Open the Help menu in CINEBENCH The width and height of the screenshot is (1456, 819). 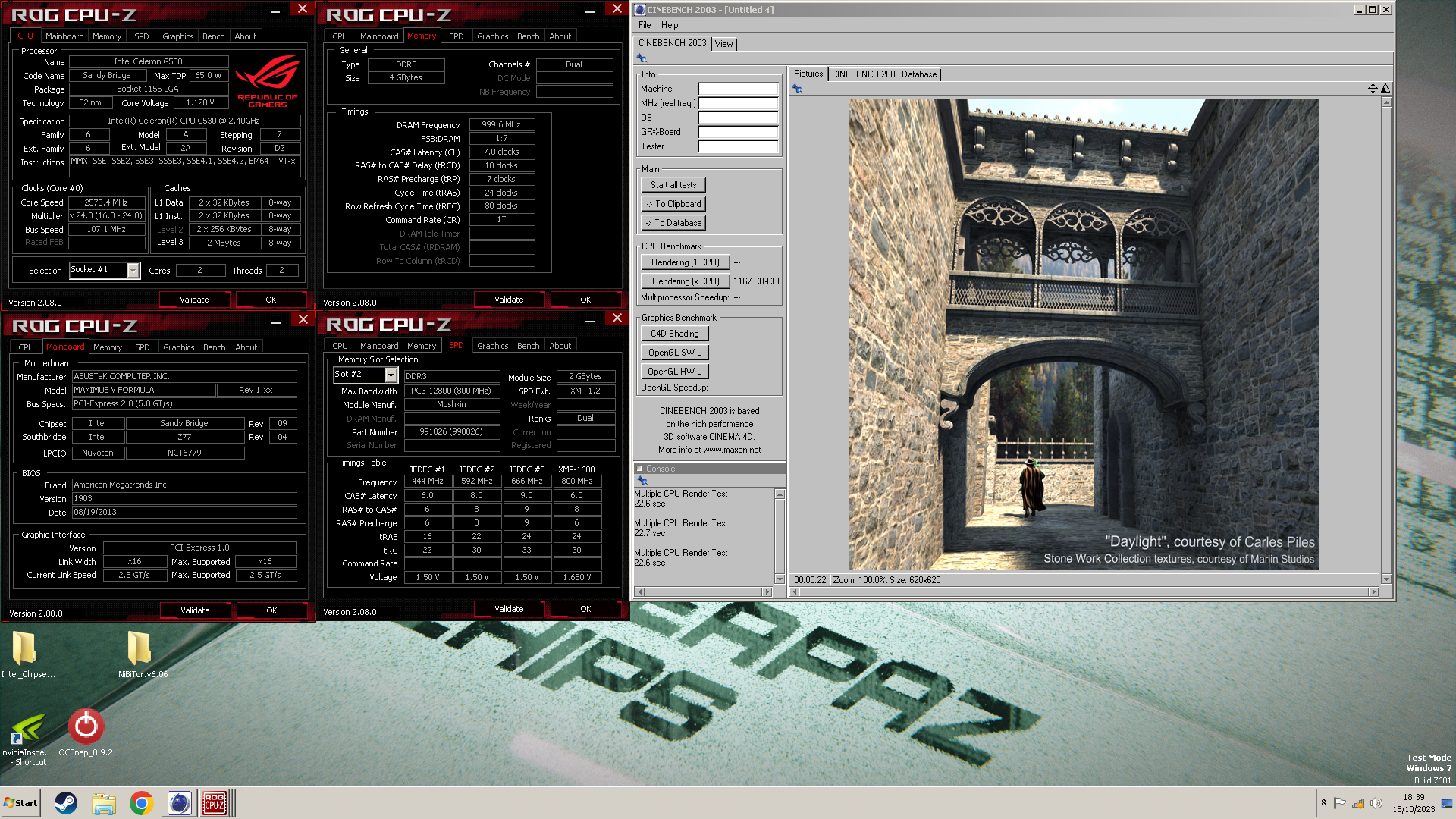(x=670, y=25)
